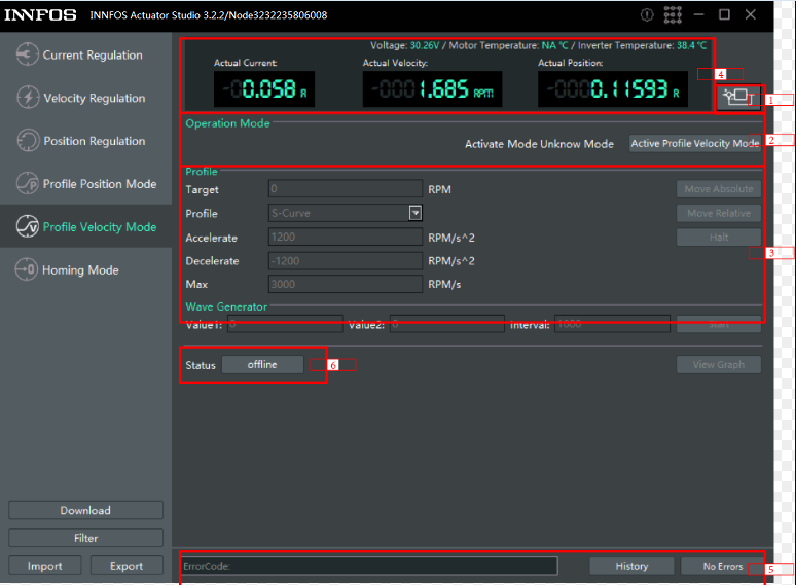The height and width of the screenshot is (585, 796).
Task: Click the Current Regulation sidebar icon
Action: pos(27,55)
